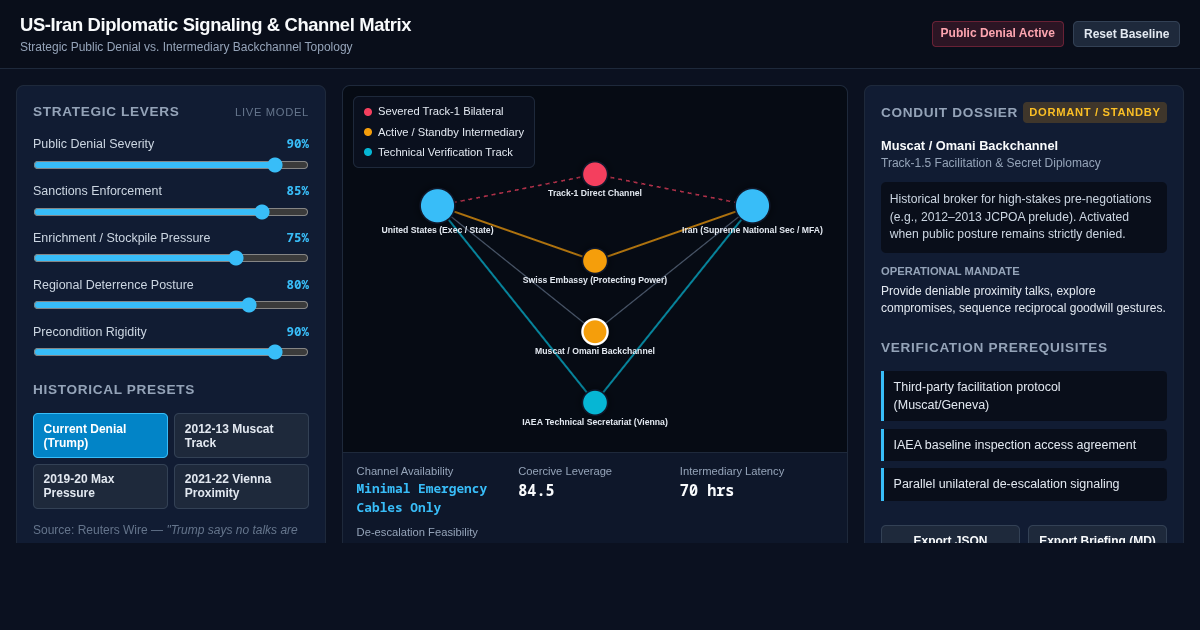This screenshot has width=1200, height=630.
Task: Adjust the Public Denial Severity slider
Action: (171, 165)
